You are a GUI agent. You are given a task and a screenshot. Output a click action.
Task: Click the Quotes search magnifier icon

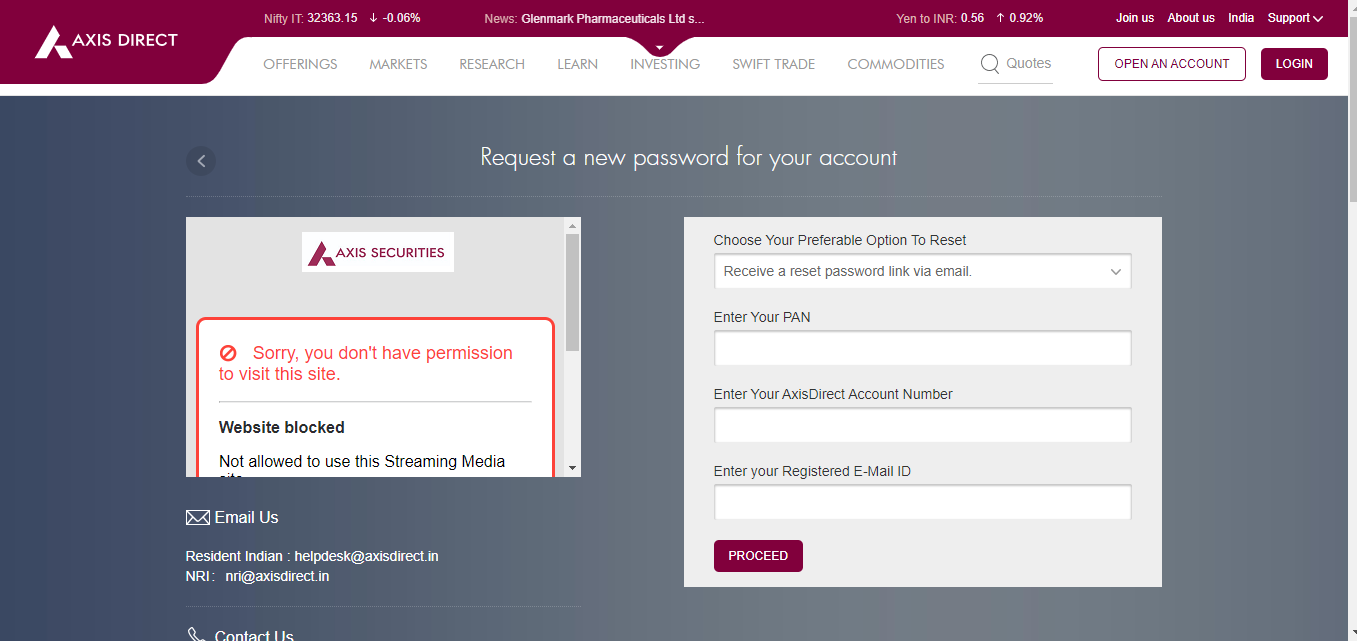[x=990, y=64]
